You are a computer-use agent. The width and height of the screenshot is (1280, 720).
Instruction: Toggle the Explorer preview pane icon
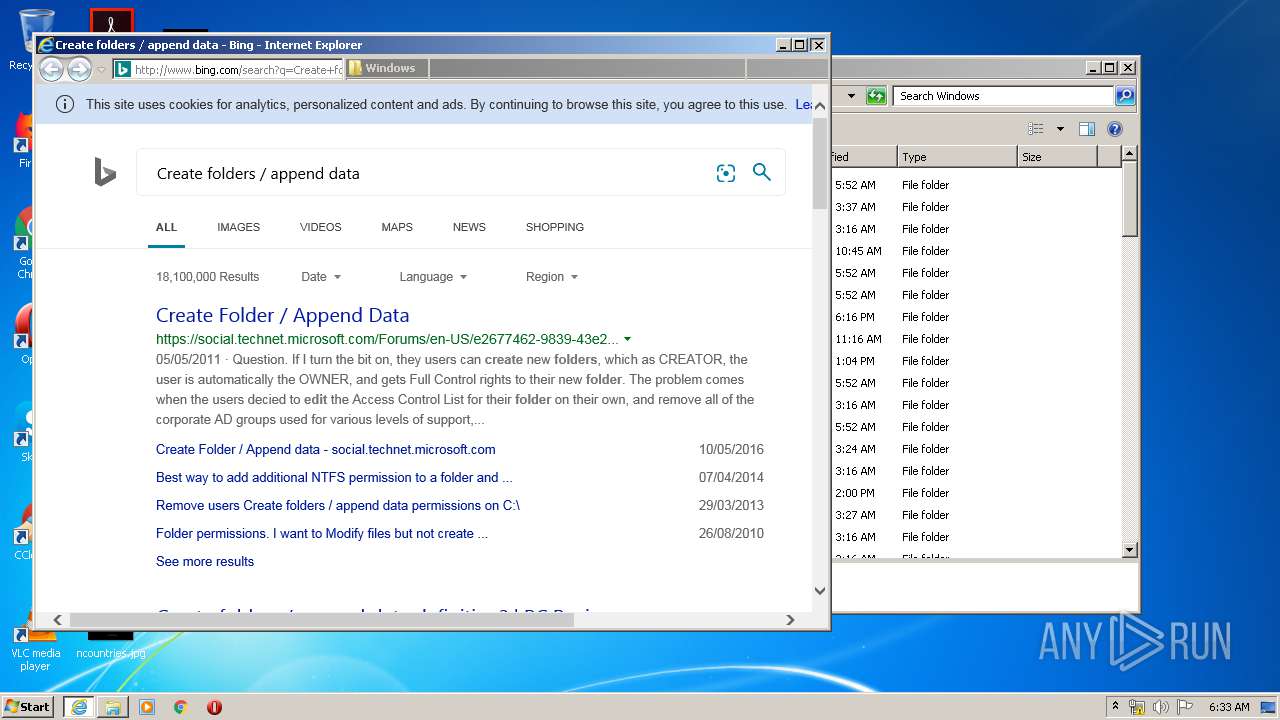(1087, 129)
